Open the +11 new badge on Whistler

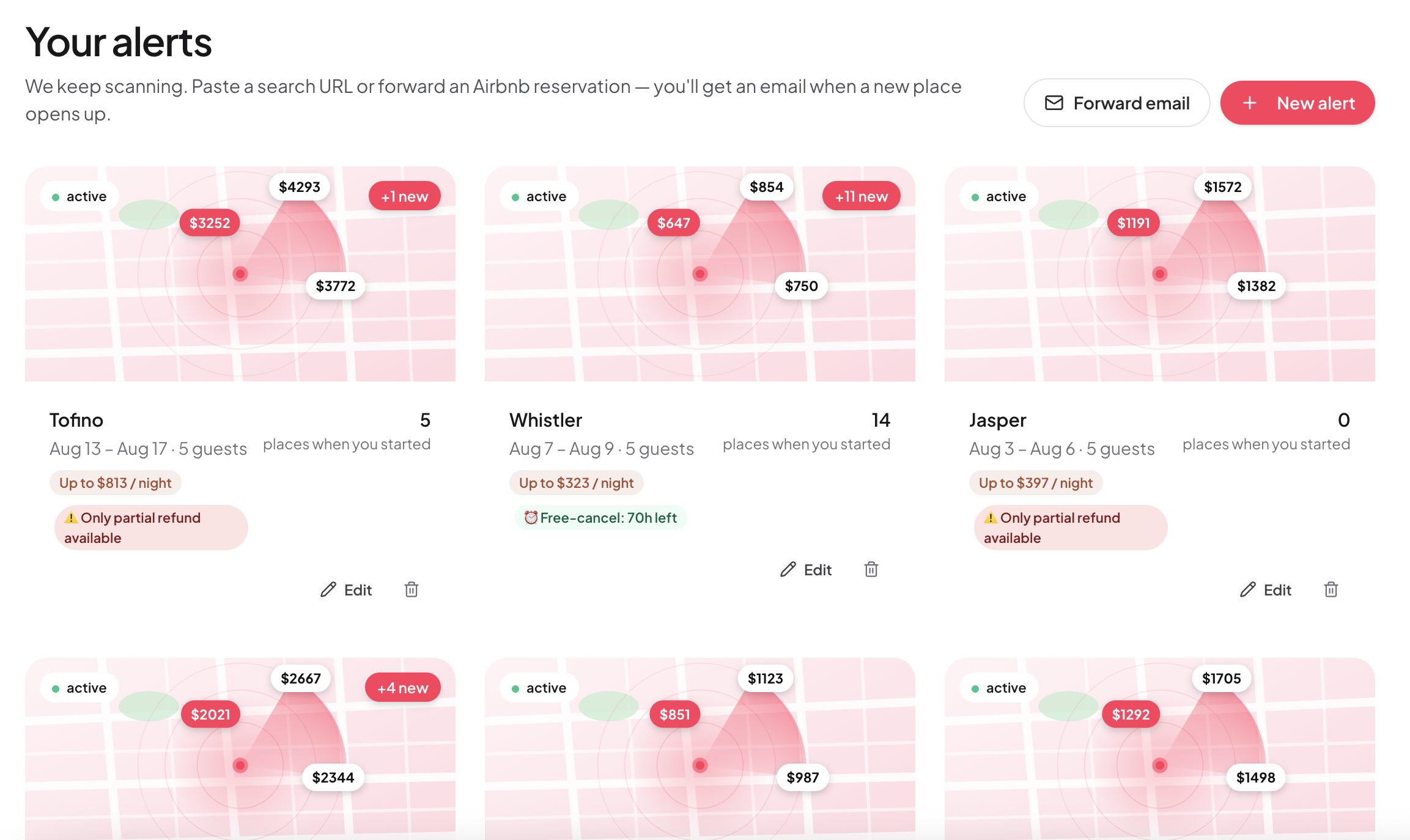[x=861, y=196]
